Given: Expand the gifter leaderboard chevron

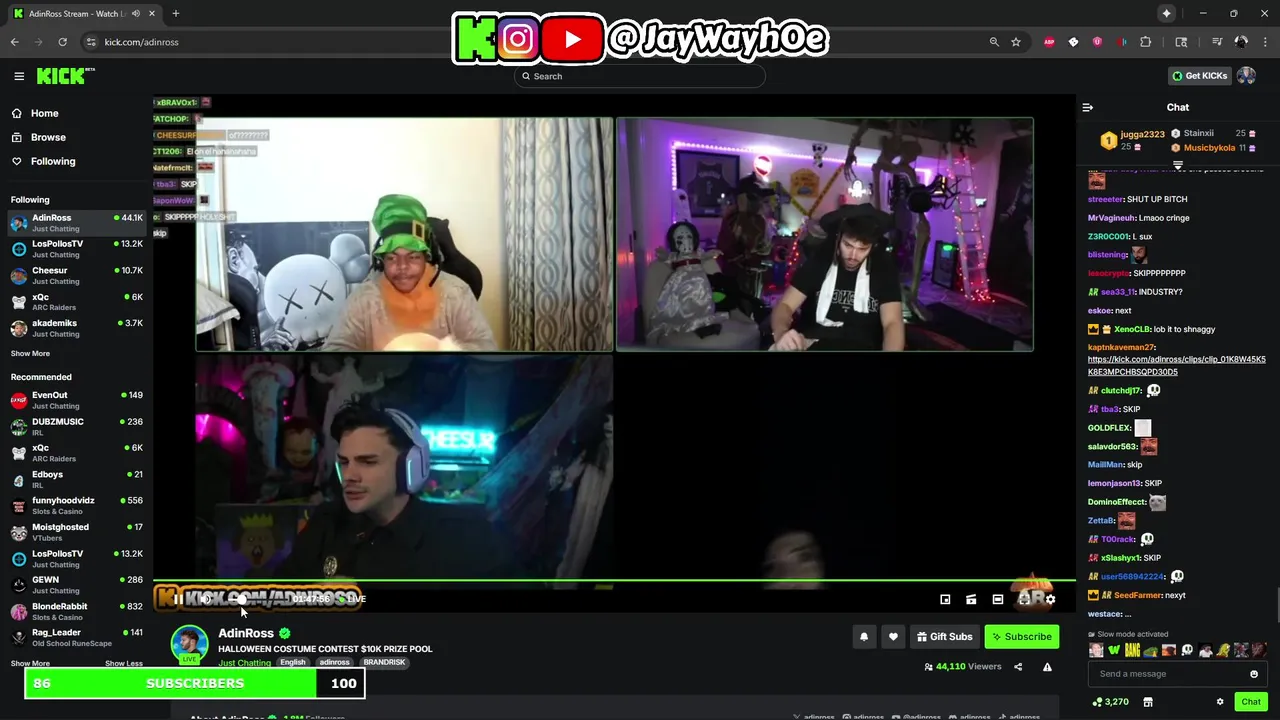Looking at the screenshot, I should coord(1178,165).
